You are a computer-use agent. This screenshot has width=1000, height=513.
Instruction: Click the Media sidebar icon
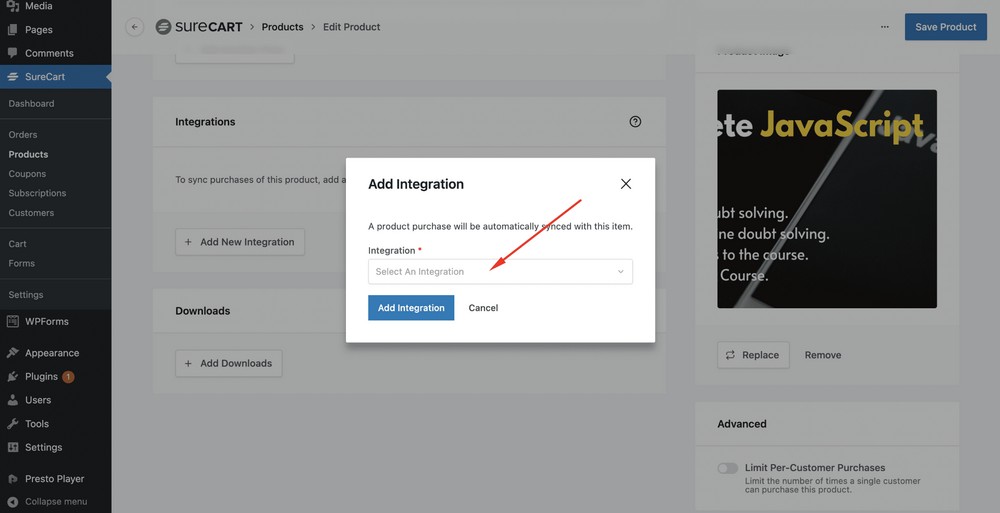(13, 6)
